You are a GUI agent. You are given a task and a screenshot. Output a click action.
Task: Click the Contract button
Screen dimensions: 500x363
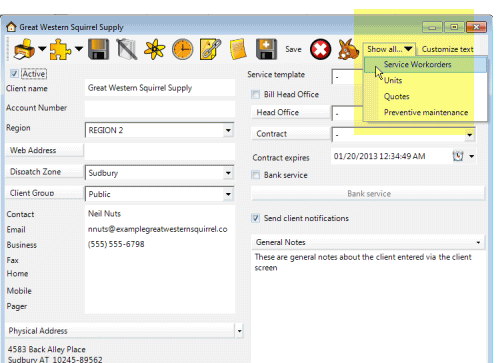[290, 134]
